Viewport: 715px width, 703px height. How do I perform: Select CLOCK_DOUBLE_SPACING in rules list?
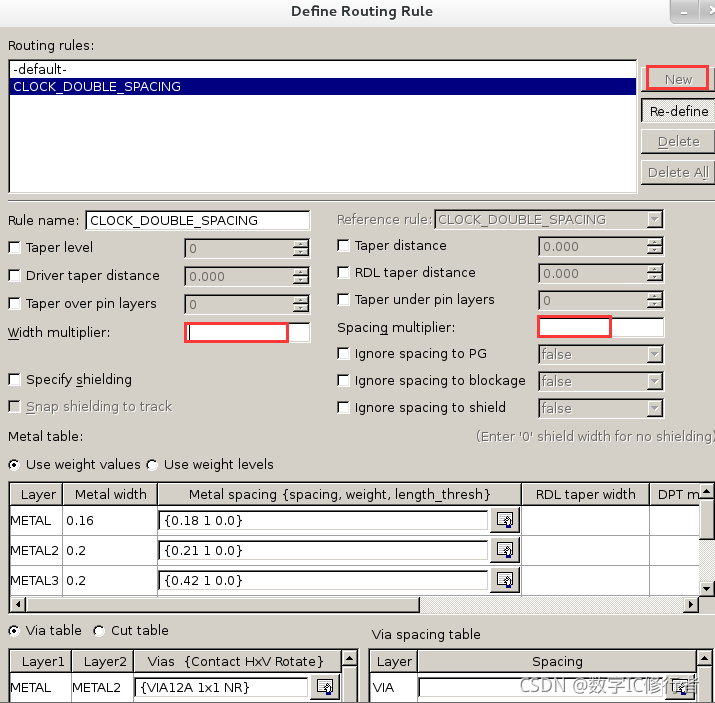pyautogui.click(x=322, y=87)
